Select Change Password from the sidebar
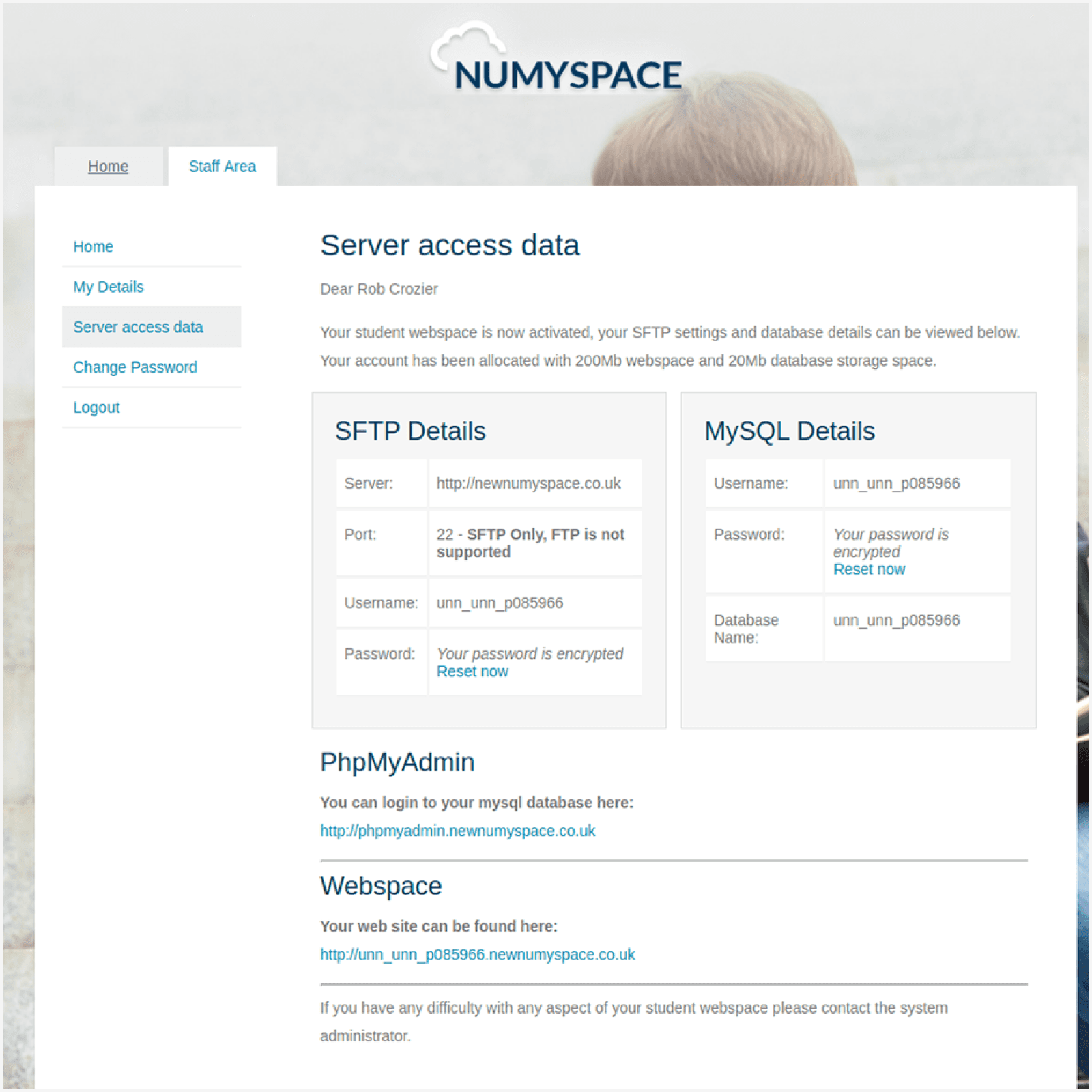This screenshot has width=1092, height=1092. (x=134, y=367)
